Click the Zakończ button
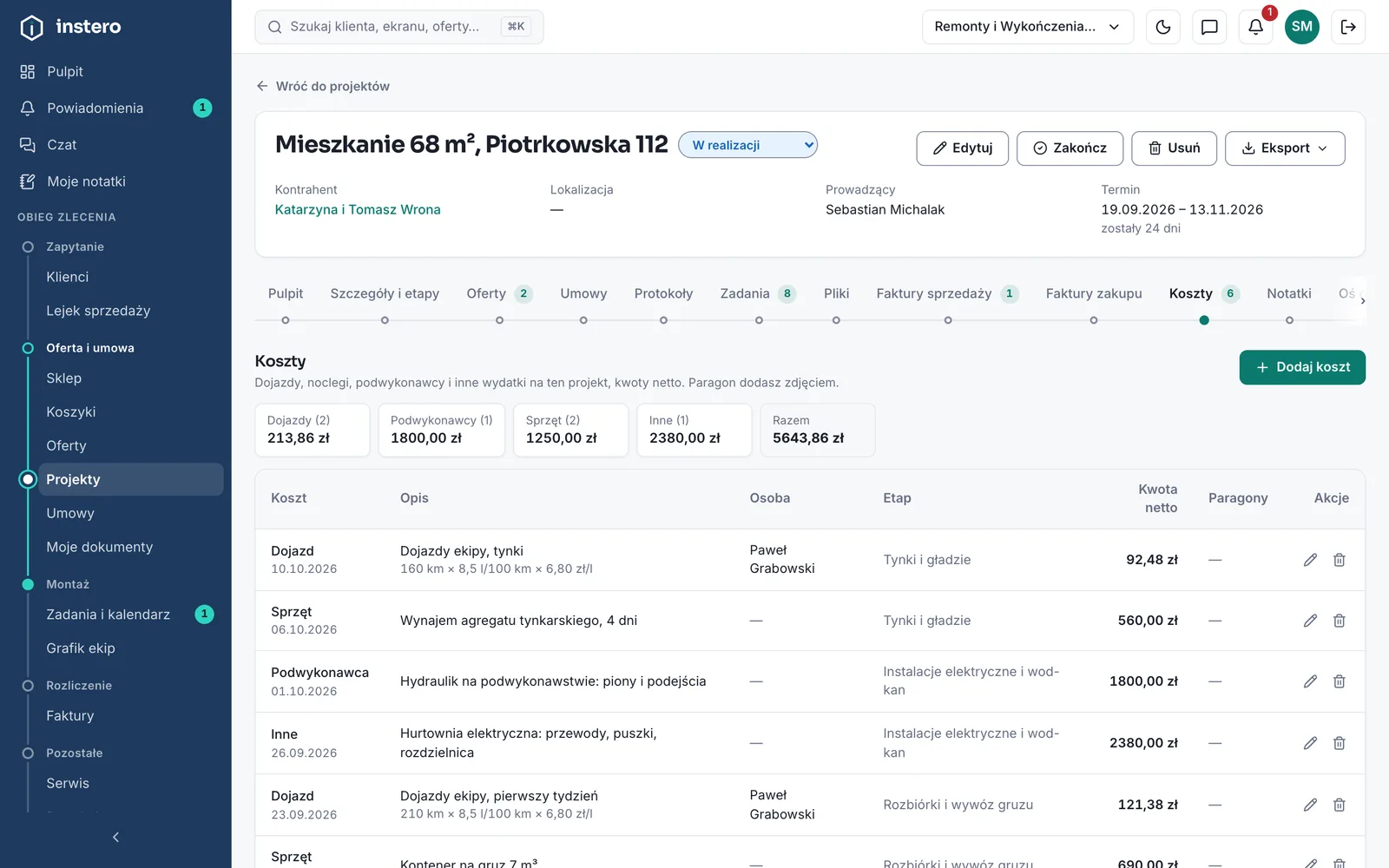Screen dimensions: 1389x868 (1070, 148)
